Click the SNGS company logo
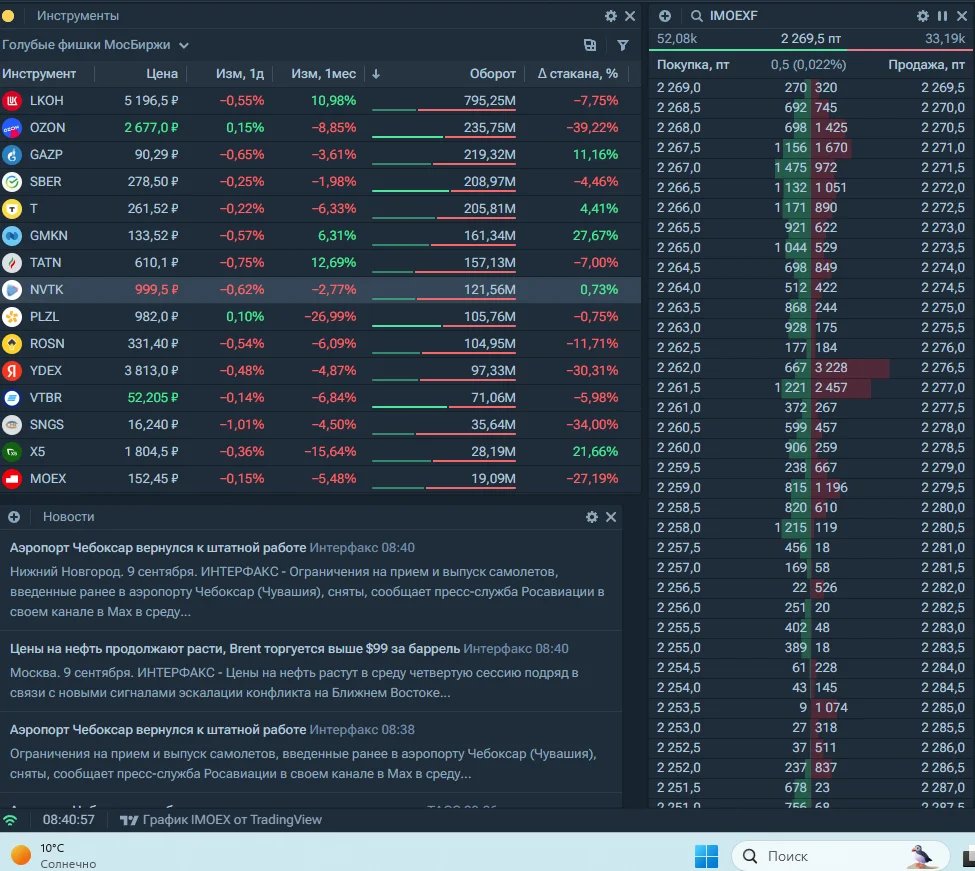The width and height of the screenshot is (975, 871). (12, 425)
